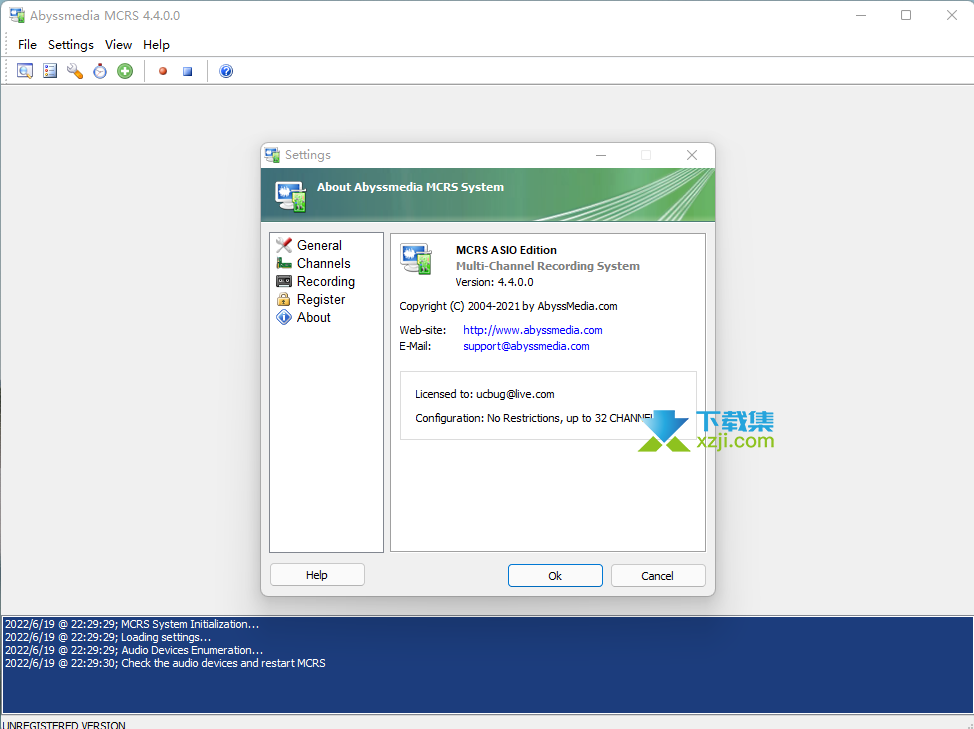
Task: Click the timer stopwatch toolbar icon
Action: pos(100,71)
